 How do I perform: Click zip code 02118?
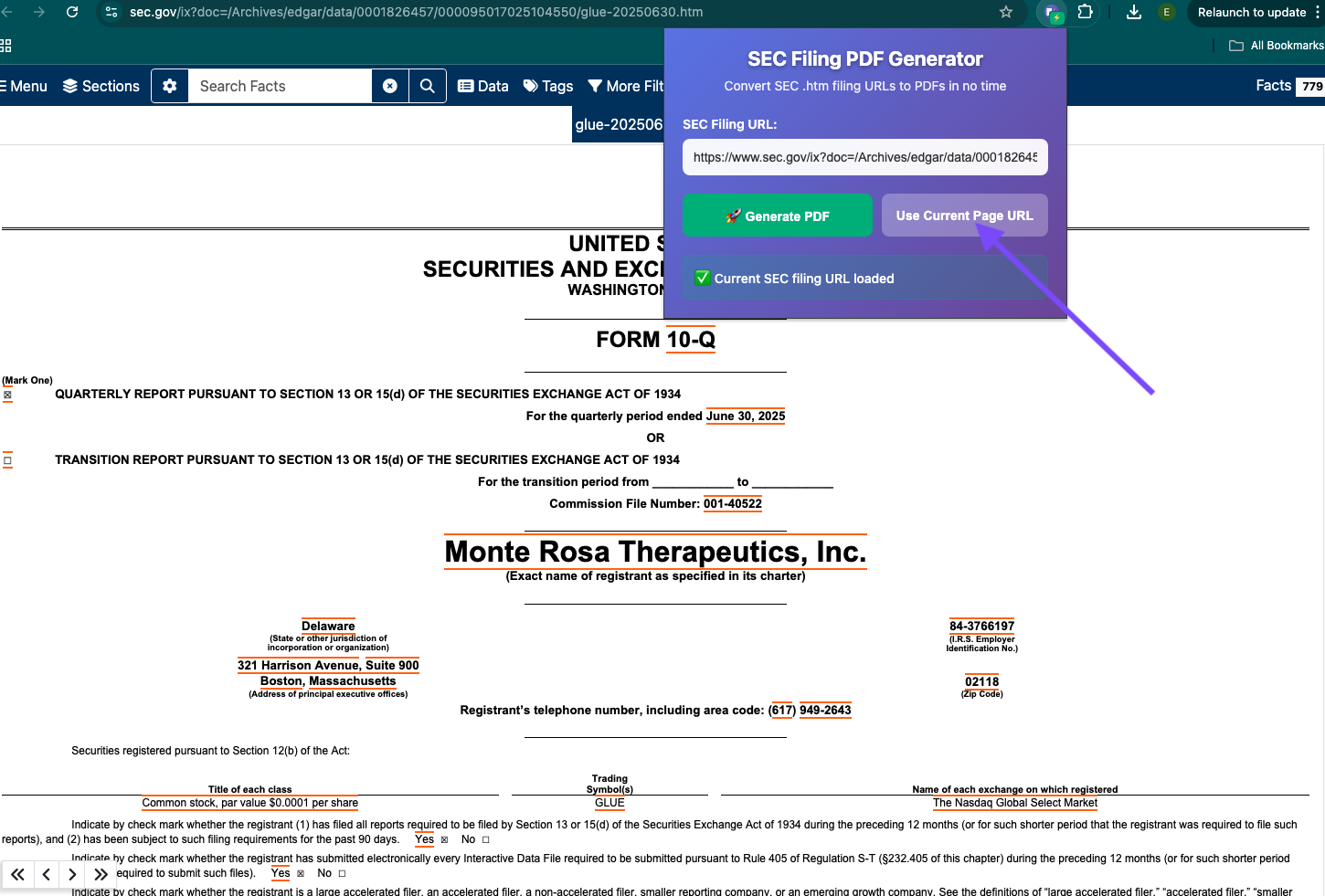(x=982, y=681)
